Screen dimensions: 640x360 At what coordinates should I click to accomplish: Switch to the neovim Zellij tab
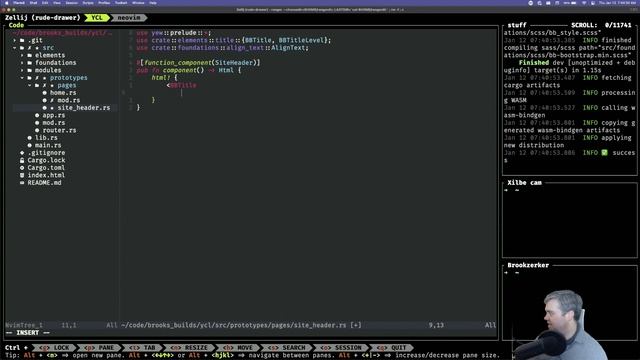129,18
